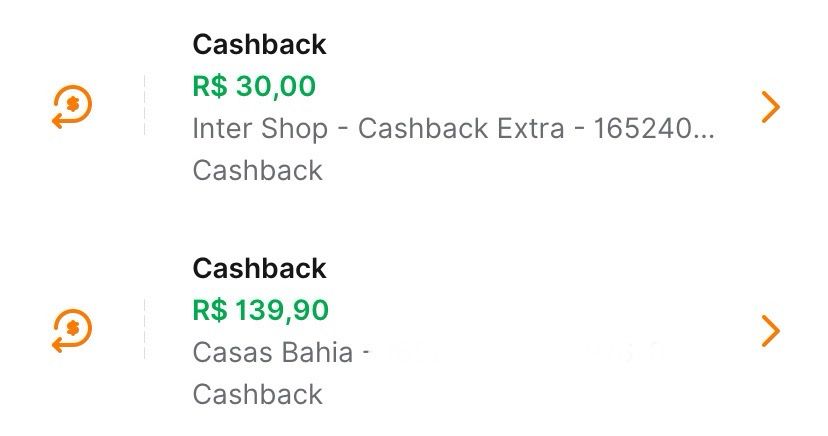
Task: Click the first entry's bold Cashback title
Action: (259, 44)
